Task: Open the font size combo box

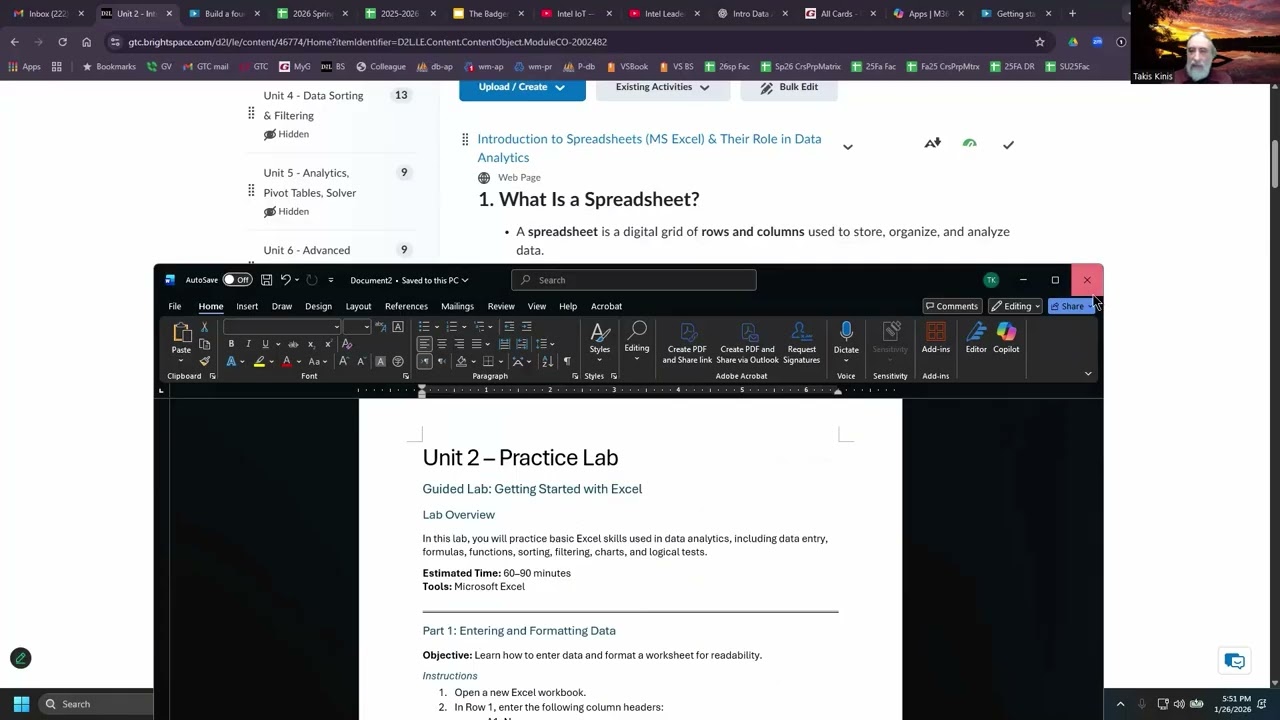Action: [x=357, y=327]
